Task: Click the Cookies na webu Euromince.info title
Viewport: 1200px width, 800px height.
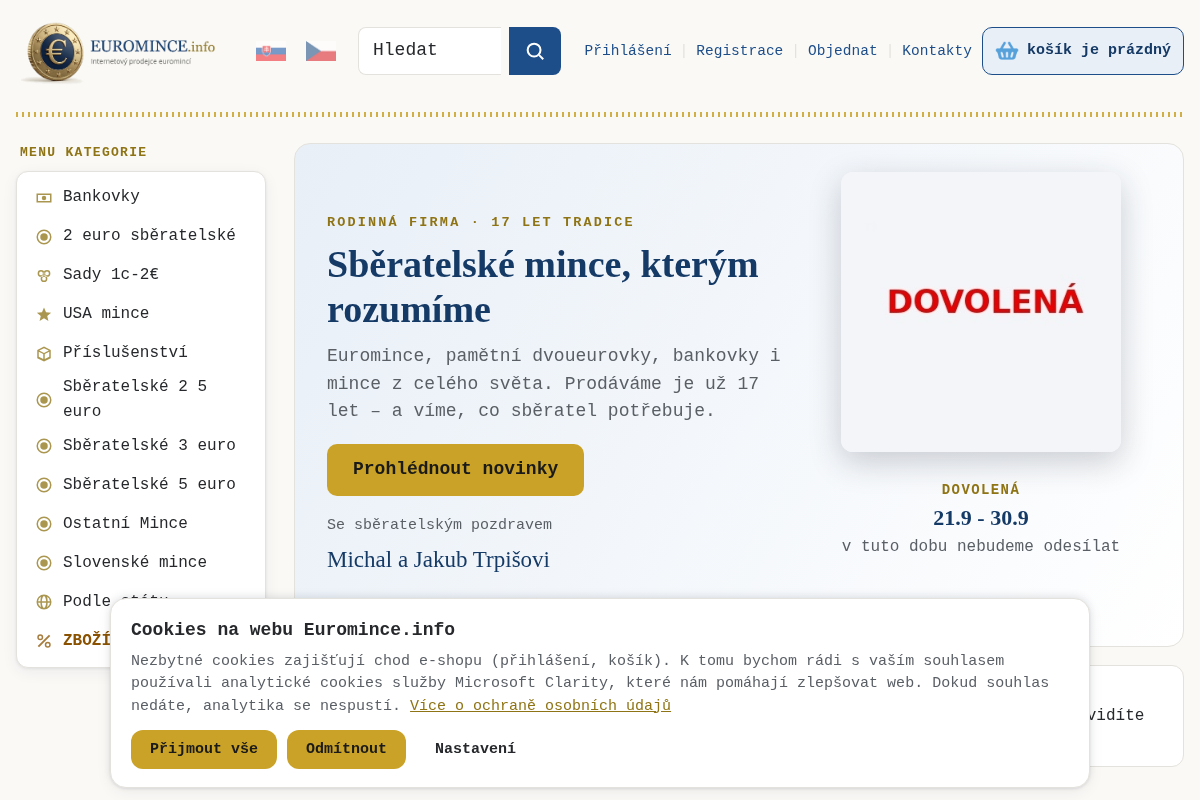Action: click(293, 630)
